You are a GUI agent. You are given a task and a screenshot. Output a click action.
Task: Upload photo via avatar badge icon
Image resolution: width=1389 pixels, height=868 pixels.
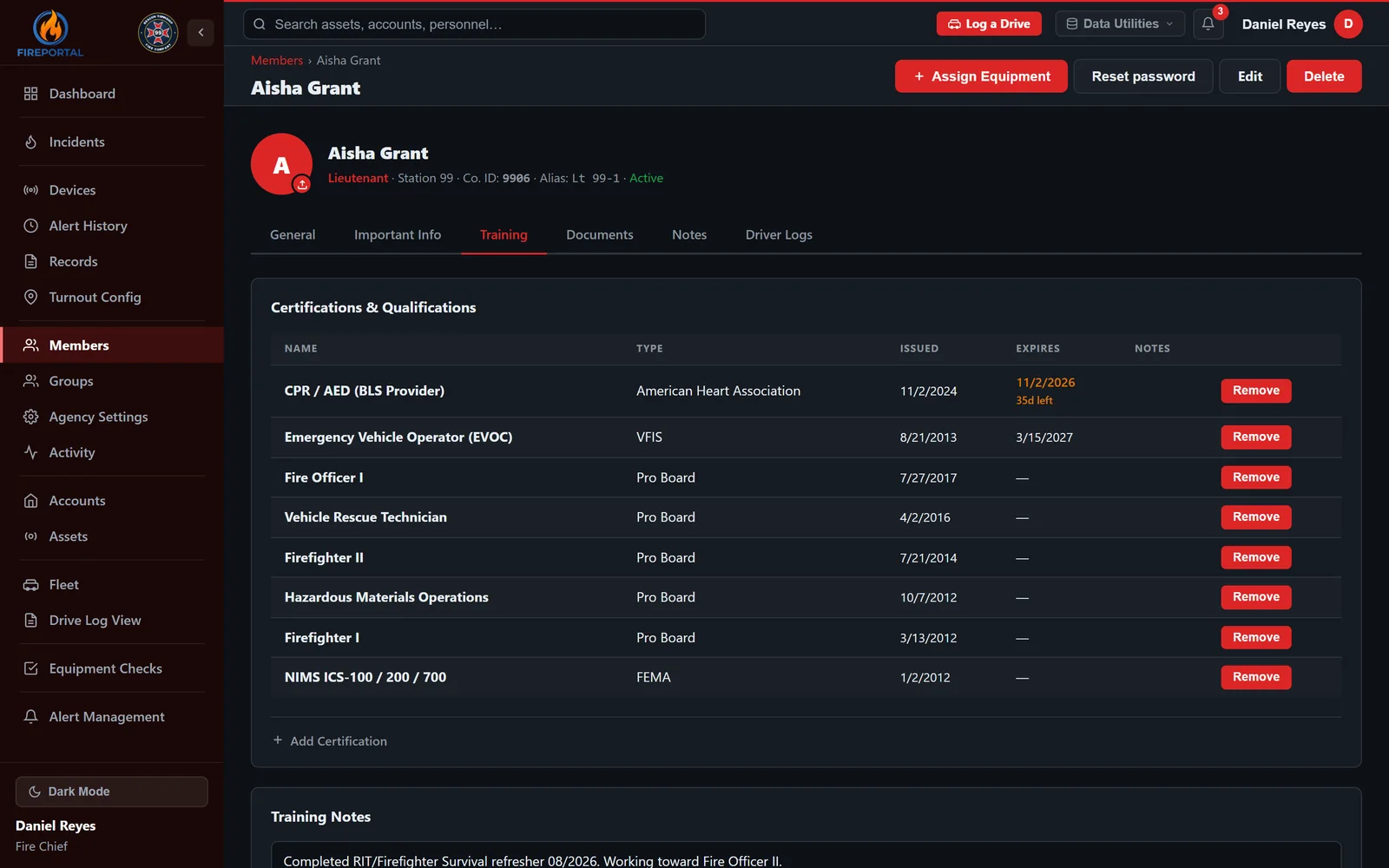(x=302, y=184)
